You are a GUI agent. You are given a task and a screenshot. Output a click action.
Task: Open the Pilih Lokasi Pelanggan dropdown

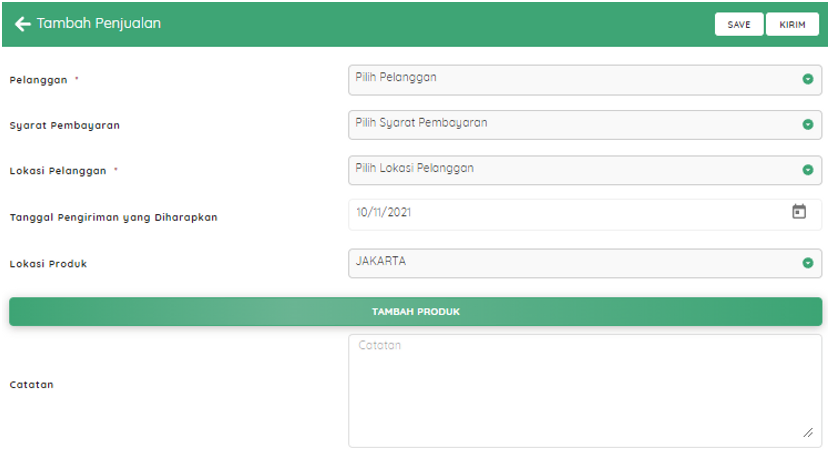pos(585,170)
